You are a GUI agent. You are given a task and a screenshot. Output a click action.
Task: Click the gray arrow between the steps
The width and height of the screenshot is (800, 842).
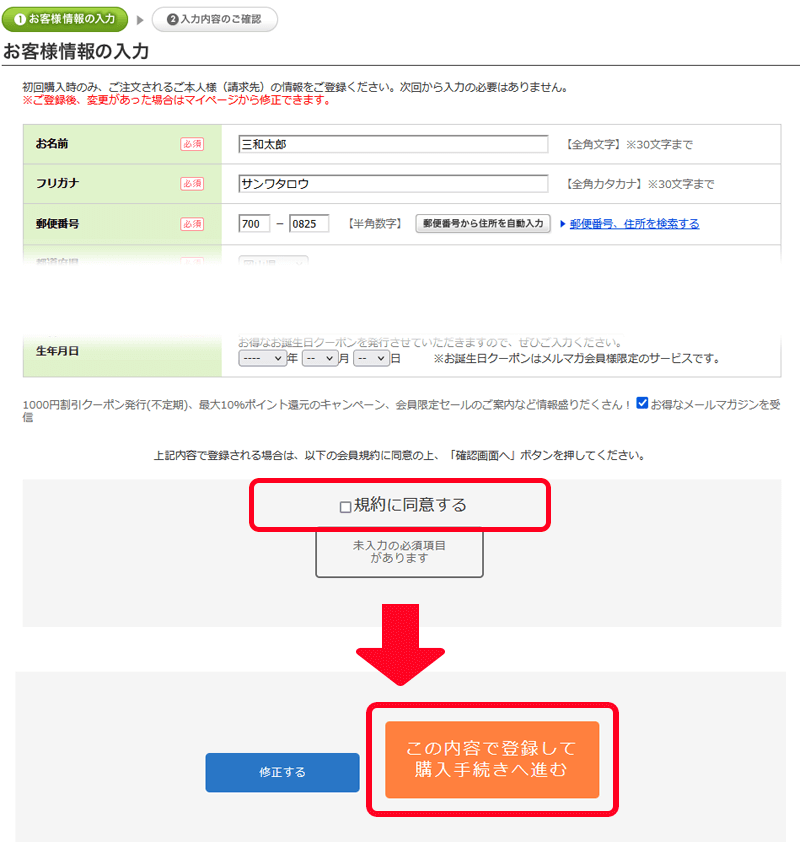click(x=140, y=19)
